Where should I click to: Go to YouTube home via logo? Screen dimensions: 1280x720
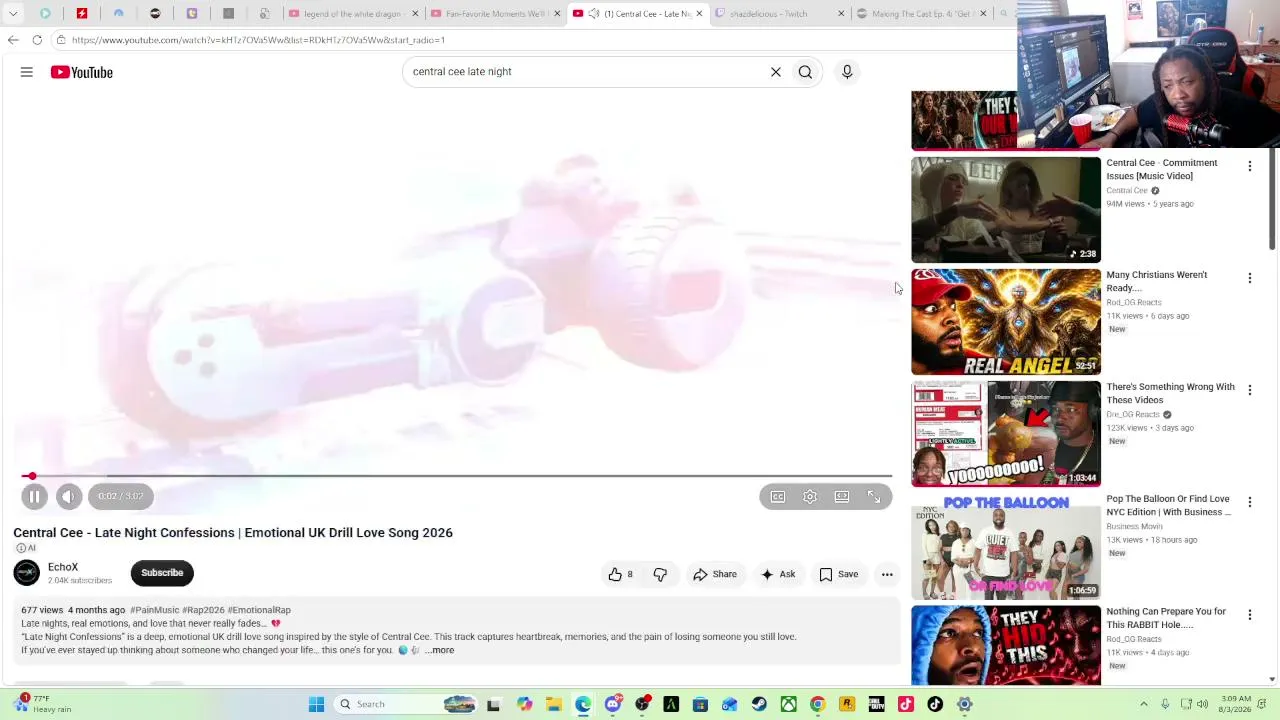[82, 72]
